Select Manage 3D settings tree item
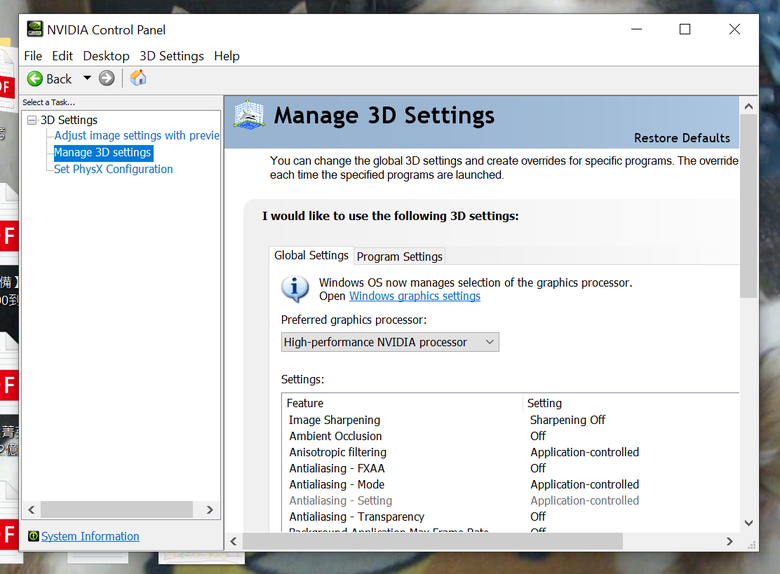The image size is (780, 574). coord(102,152)
